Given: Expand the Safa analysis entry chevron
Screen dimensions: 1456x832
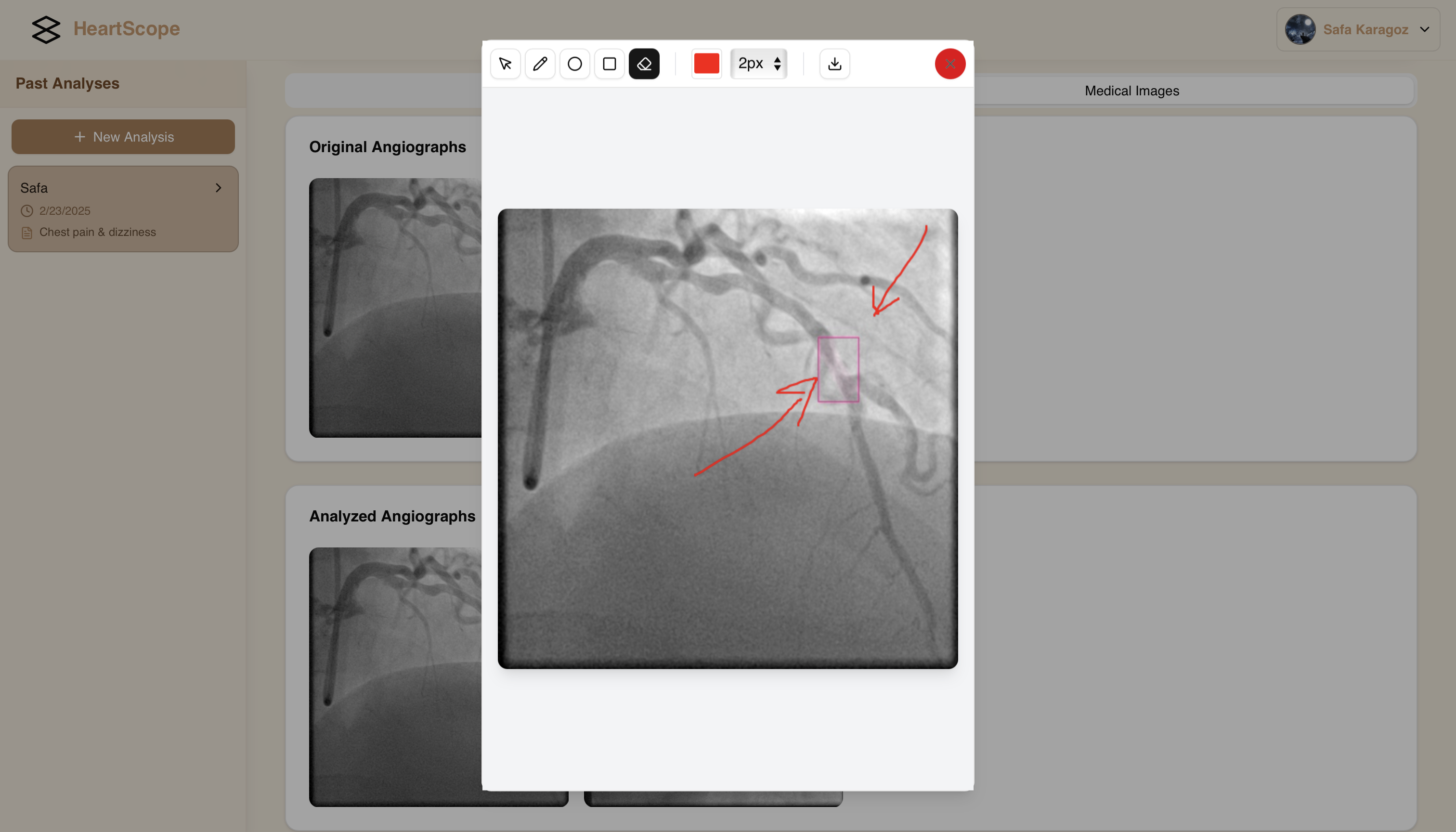Looking at the screenshot, I should point(218,188).
